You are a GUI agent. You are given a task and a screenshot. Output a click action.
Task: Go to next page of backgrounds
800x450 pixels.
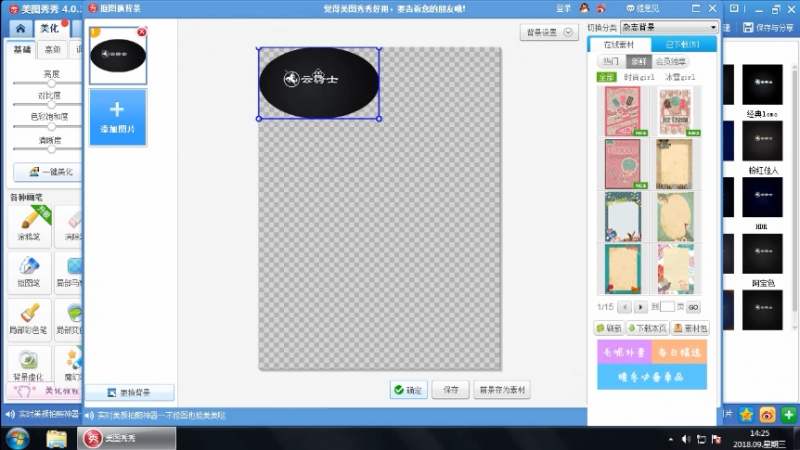tap(640, 307)
